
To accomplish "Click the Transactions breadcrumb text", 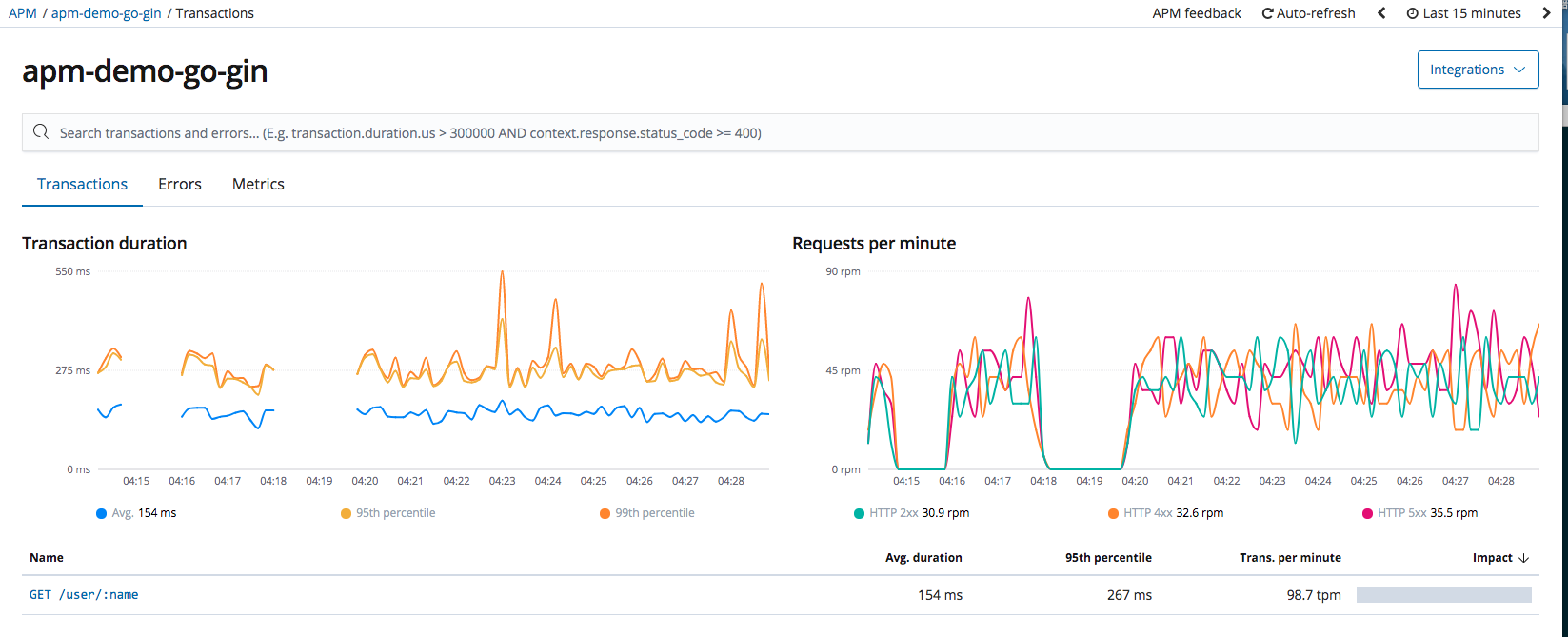I will click(215, 13).
